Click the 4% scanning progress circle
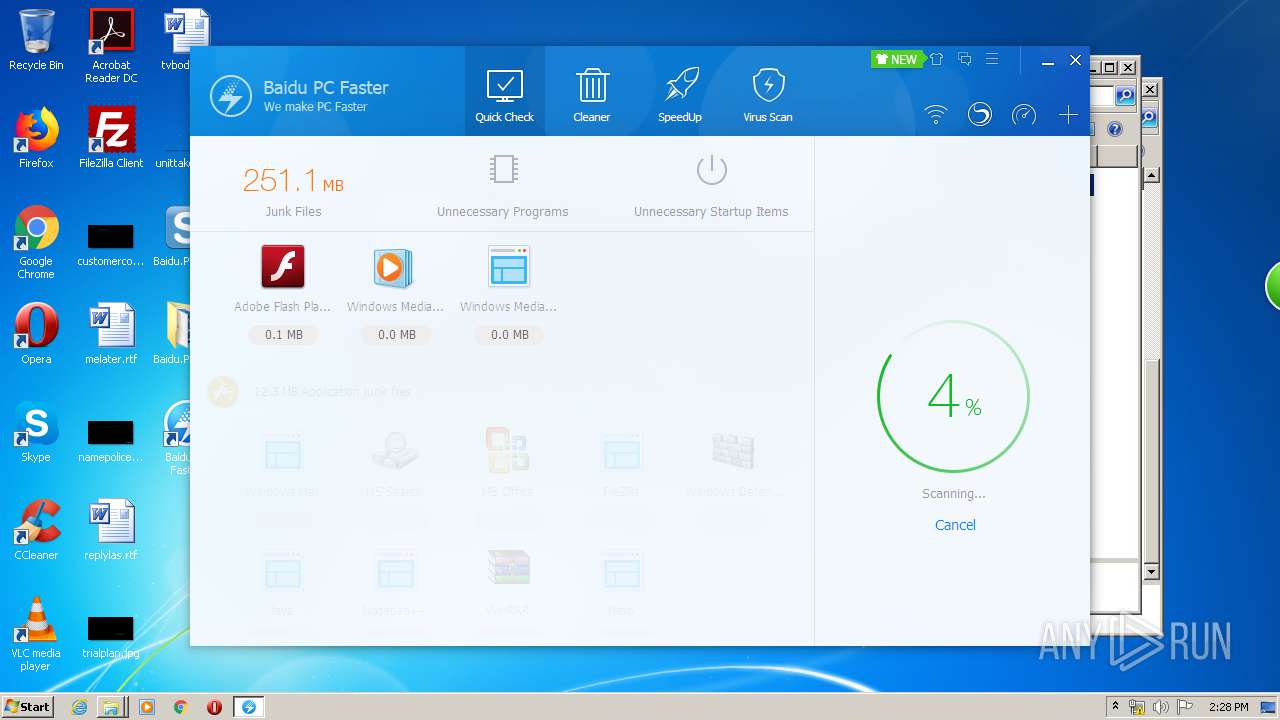Screen dimensions: 1280x720 tap(953, 397)
